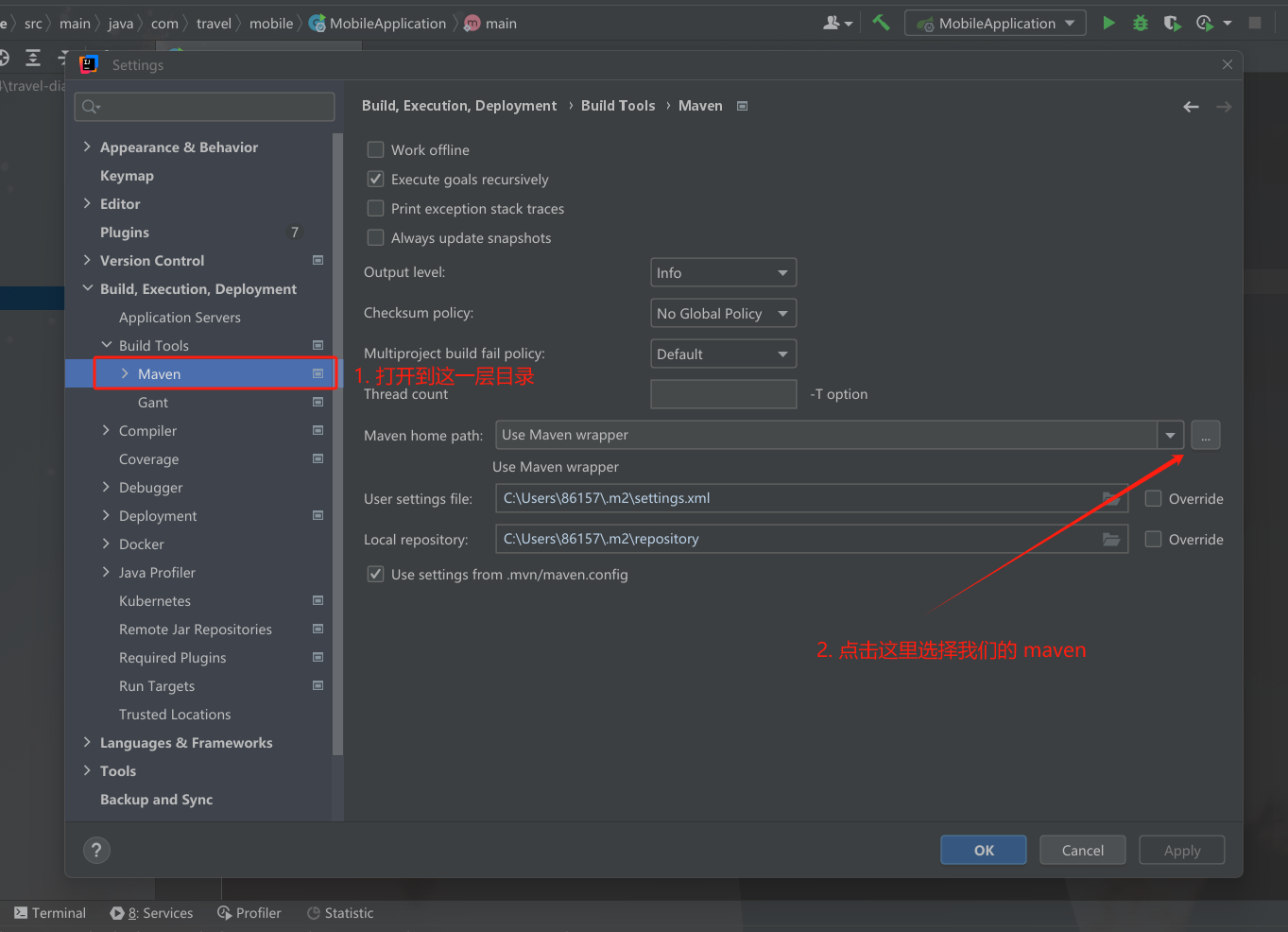Click the User settings file path field
This screenshot has height=932, width=1288.
pyautogui.click(x=812, y=498)
